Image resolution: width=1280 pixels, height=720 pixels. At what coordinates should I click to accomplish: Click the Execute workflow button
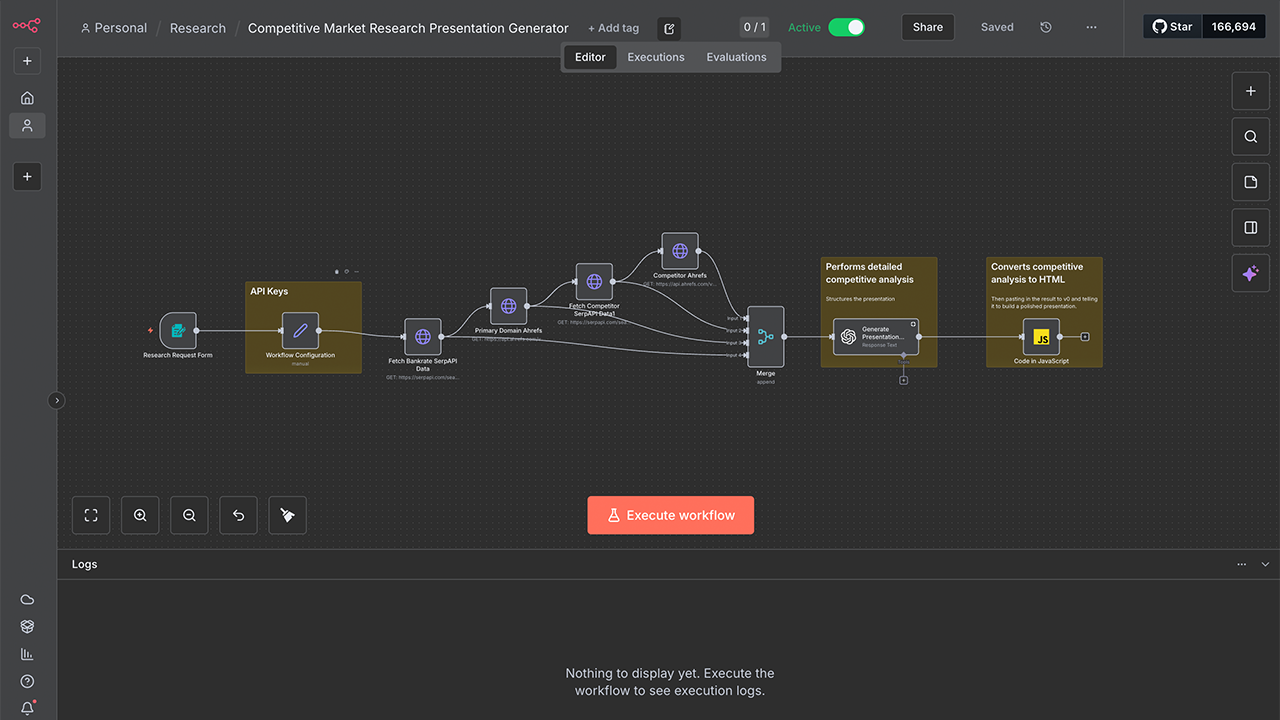tap(670, 514)
